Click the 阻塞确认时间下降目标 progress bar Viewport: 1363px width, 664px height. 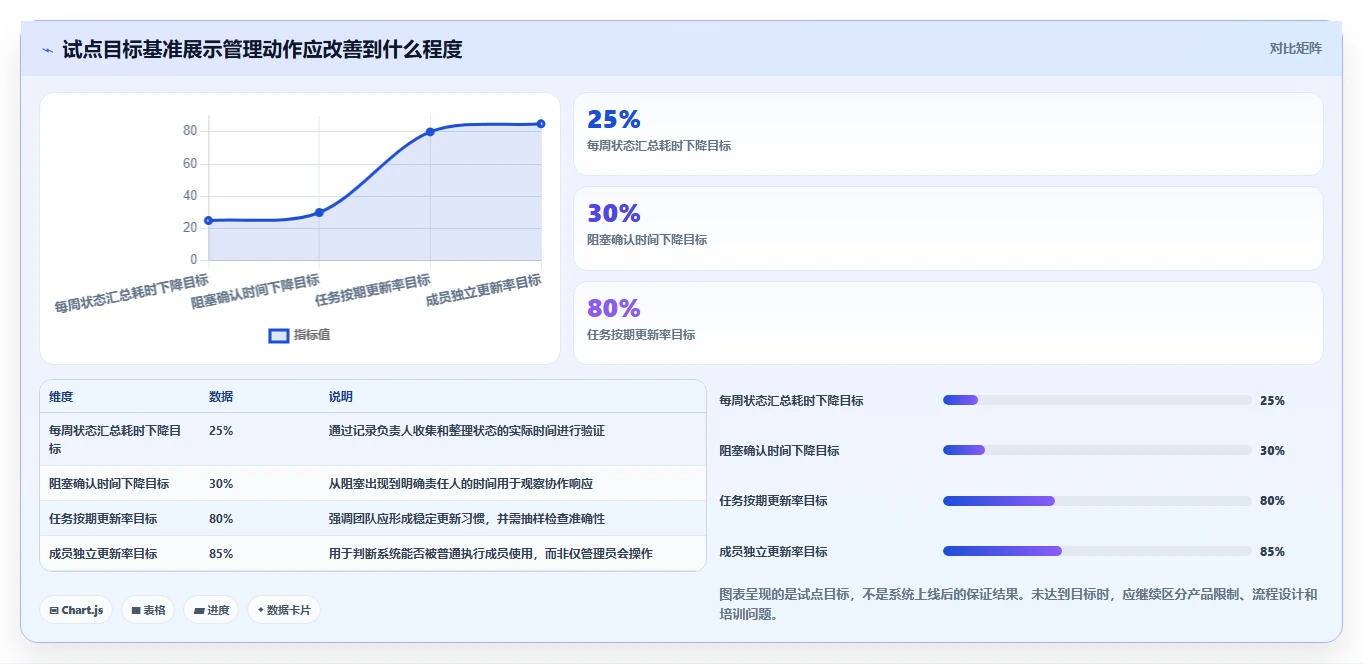(x=1097, y=450)
